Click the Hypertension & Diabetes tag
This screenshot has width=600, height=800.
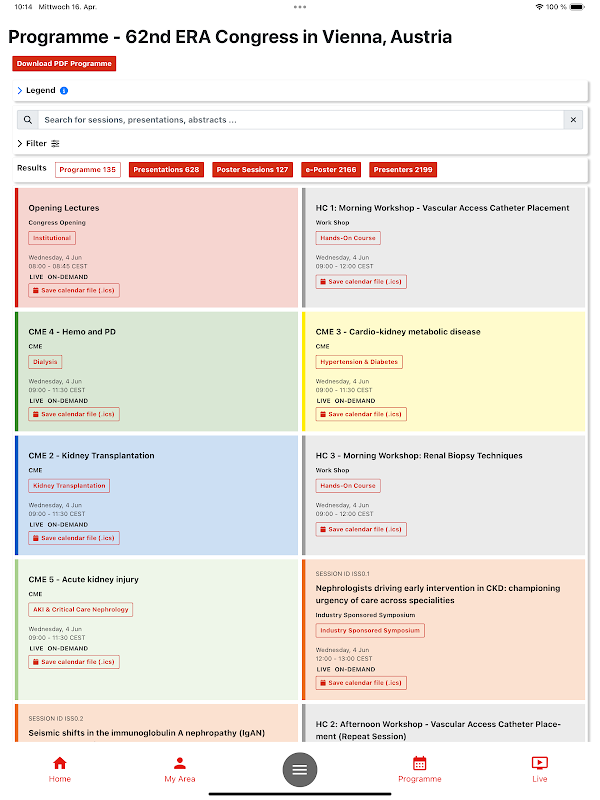359,362
